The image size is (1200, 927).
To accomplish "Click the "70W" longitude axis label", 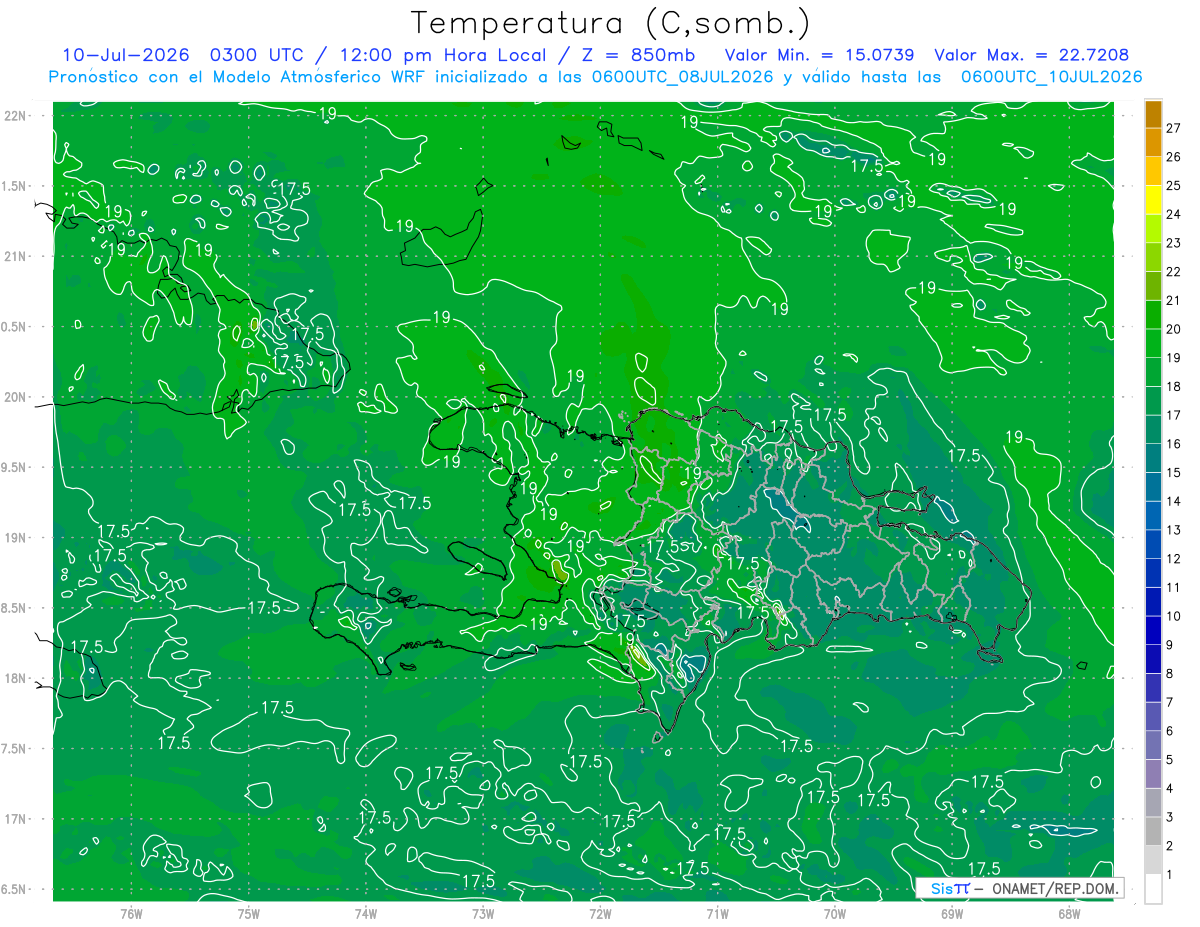I will (834, 913).
